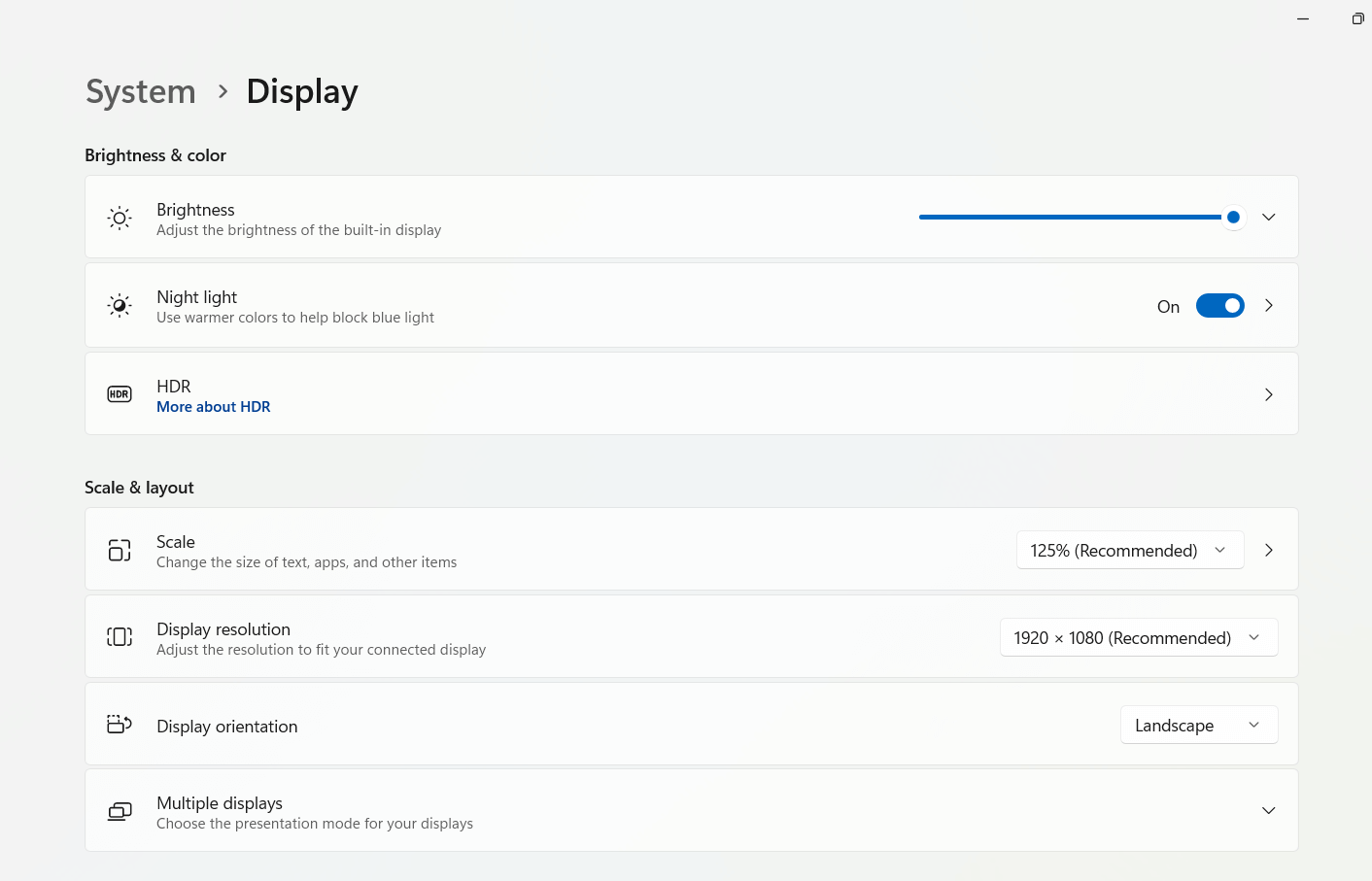Open the Display resolution dropdown

[1138, 638]
